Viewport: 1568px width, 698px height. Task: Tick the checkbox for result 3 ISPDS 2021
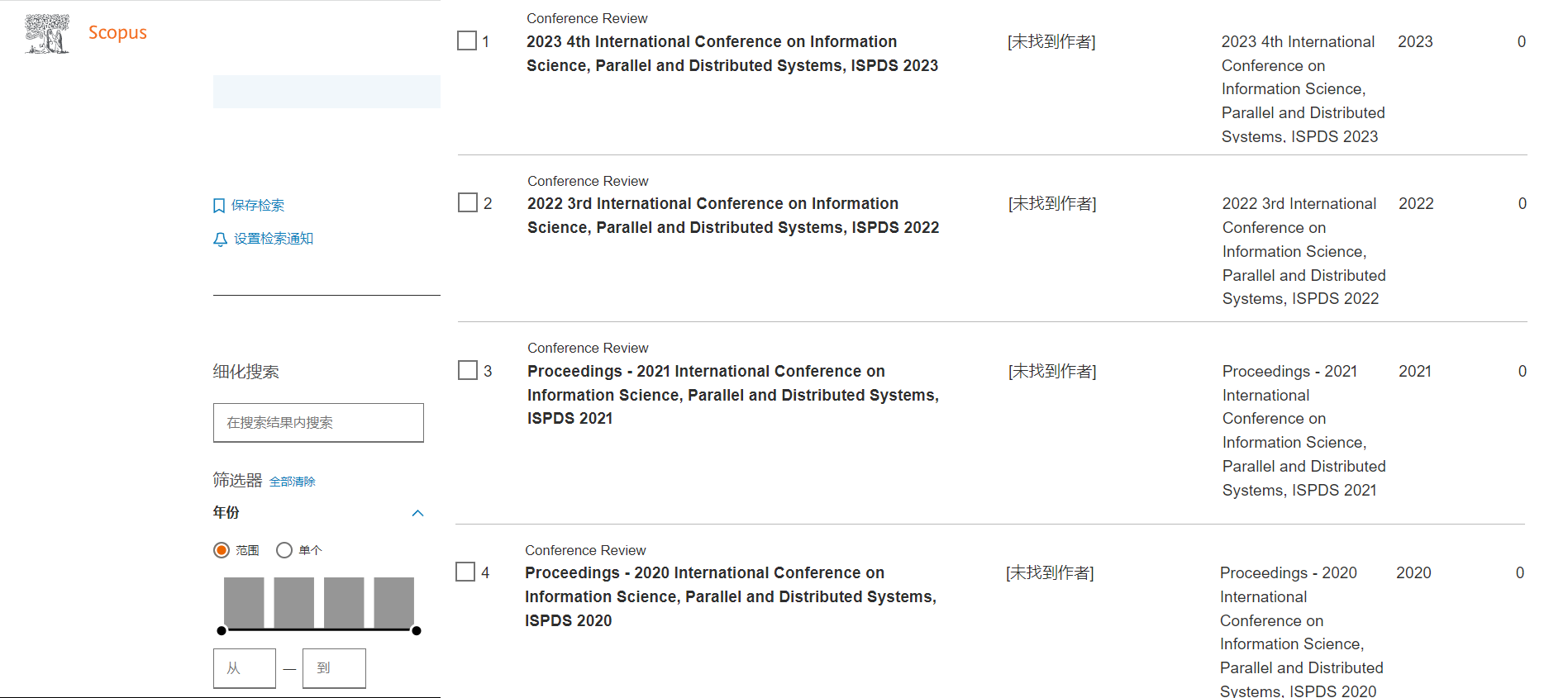(468, 370)
